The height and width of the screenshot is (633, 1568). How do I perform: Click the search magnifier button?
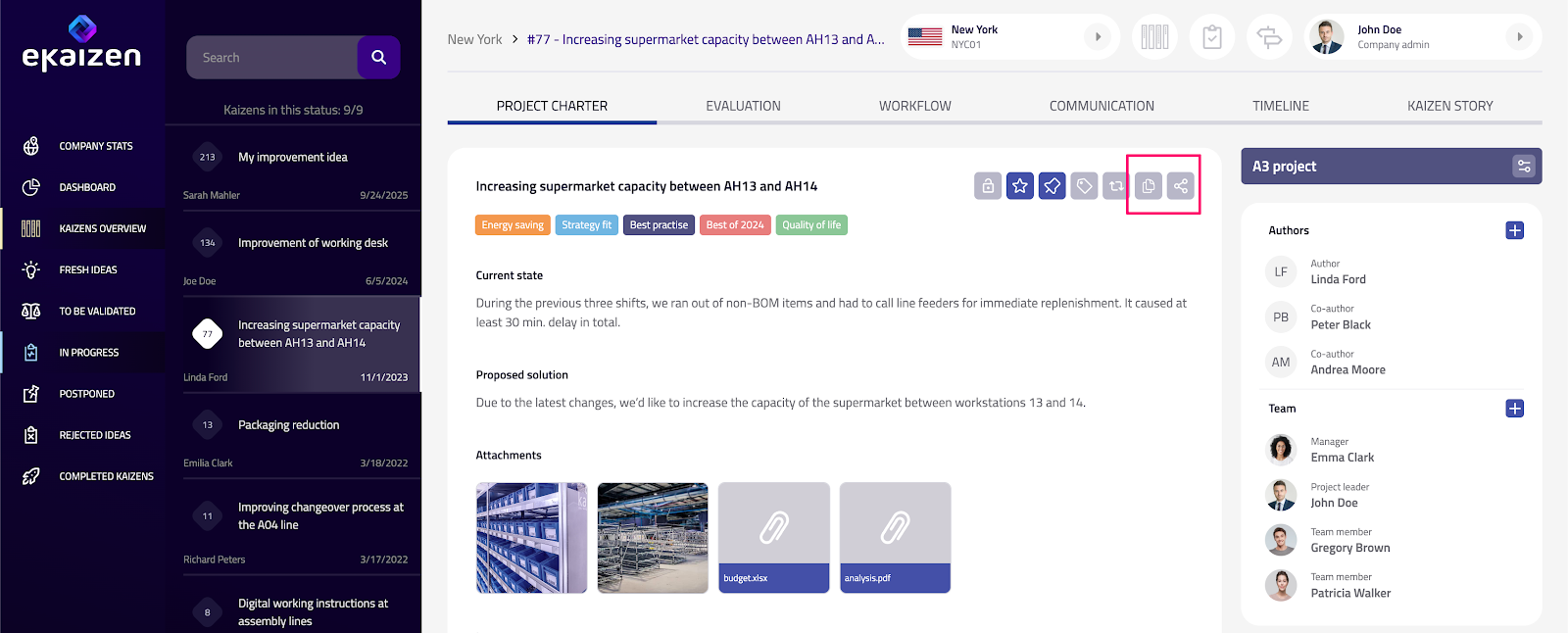pyautogui.click(x=378, y=58)
